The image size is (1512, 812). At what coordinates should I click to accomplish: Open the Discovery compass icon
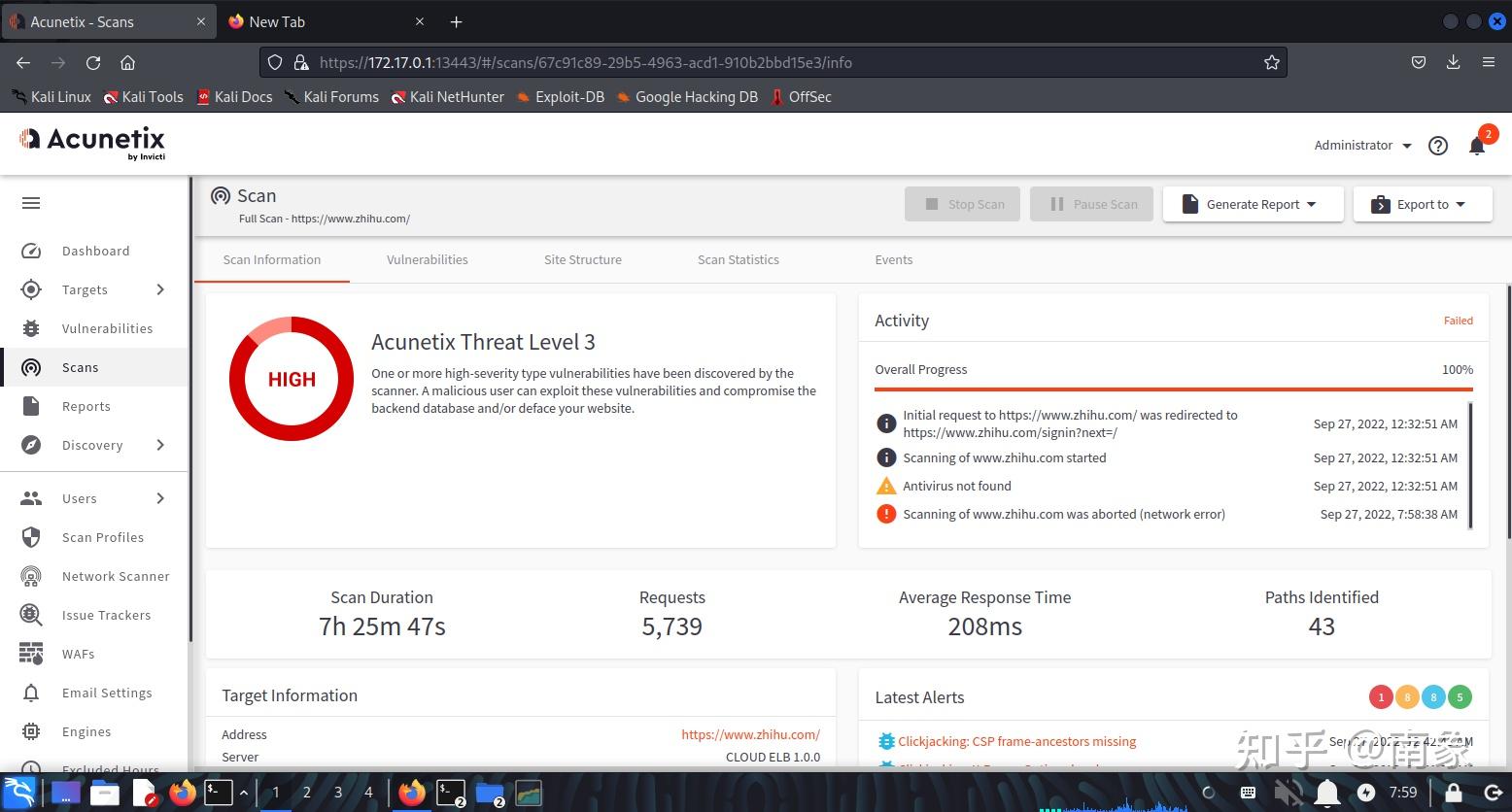click(31, 445)
